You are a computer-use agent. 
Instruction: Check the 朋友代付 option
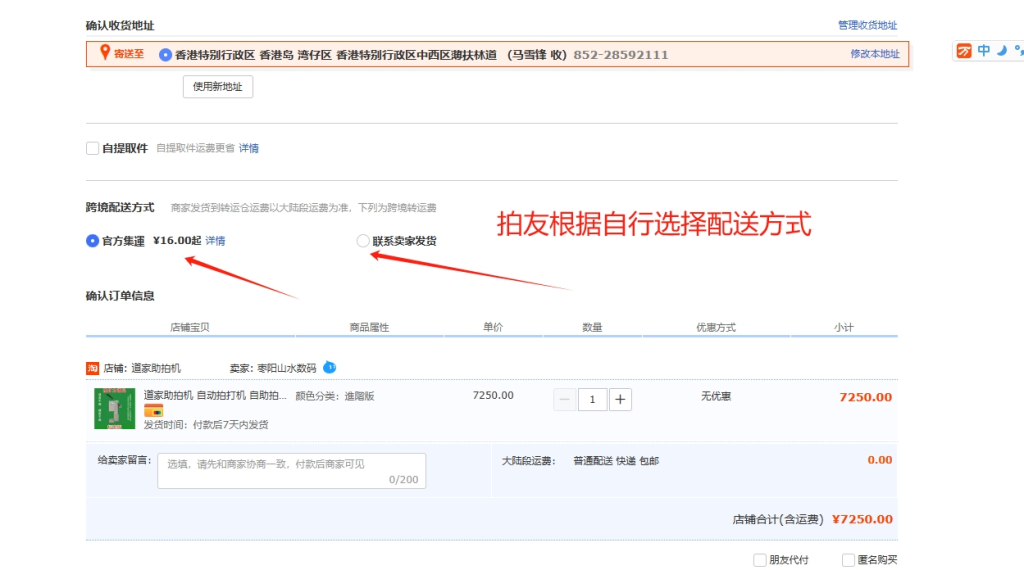pos(760,560)
